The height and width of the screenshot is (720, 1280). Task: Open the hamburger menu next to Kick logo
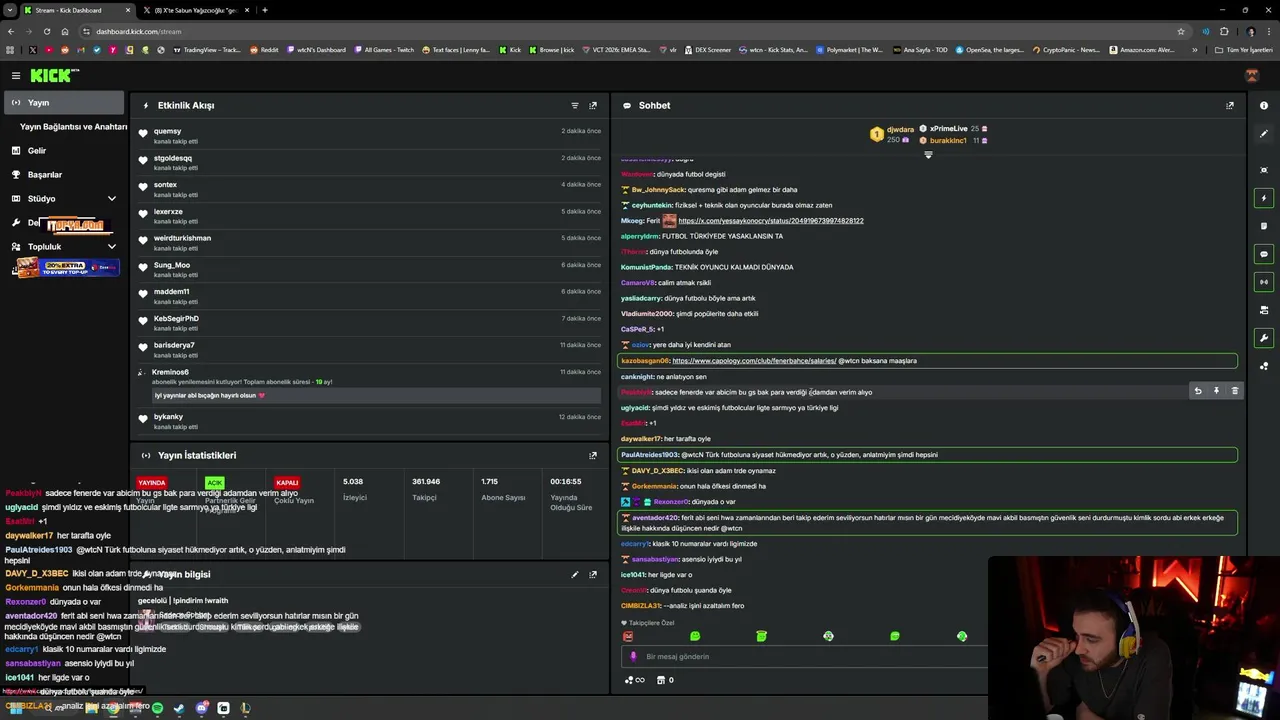pyautogui.click(x=16, y=75)
